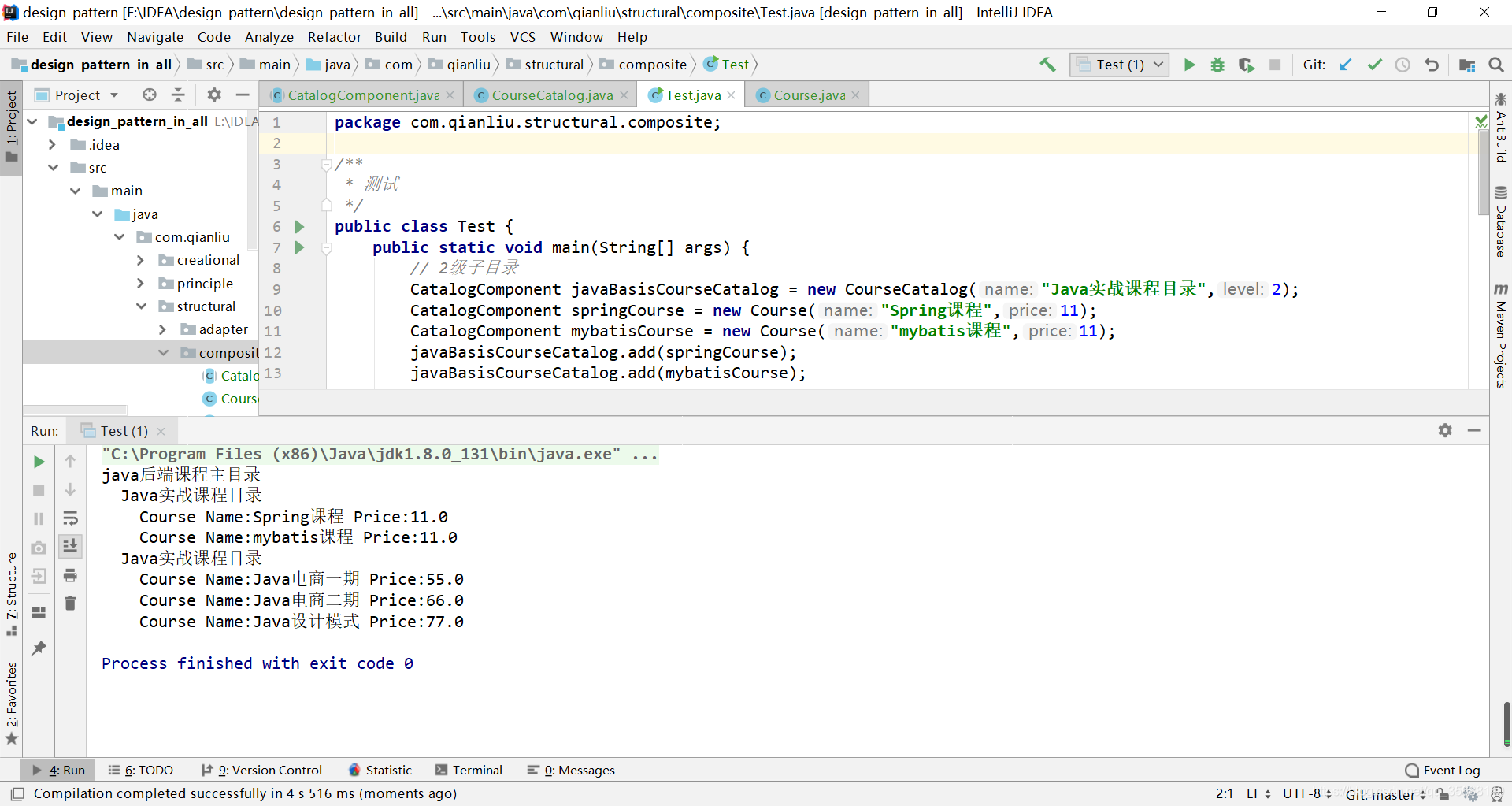The image size is (1512, 806).
Task: Show Git history clock icon
Action: pyautogui.click(x=1403, y=65)
